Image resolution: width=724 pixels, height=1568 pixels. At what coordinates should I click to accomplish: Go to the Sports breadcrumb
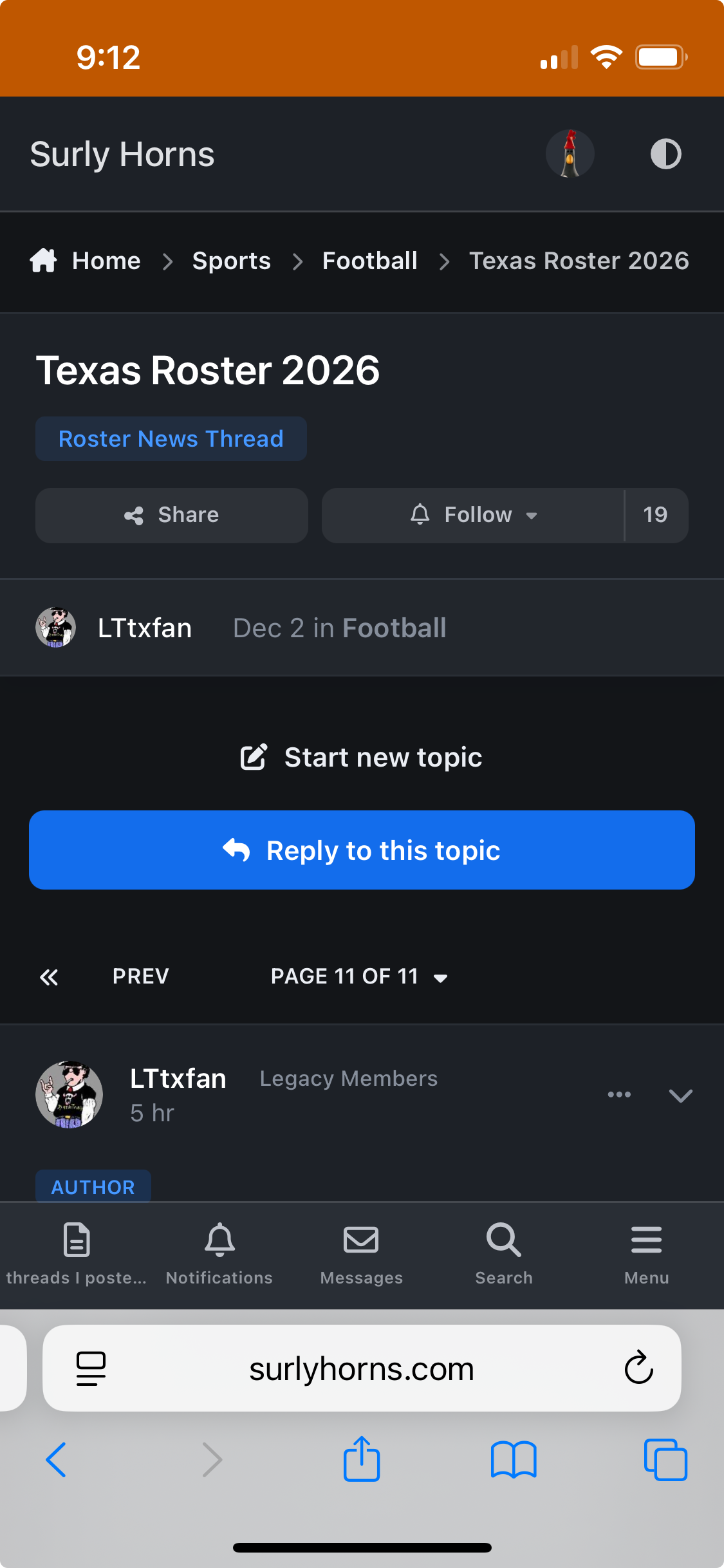[x=231, y=261]
